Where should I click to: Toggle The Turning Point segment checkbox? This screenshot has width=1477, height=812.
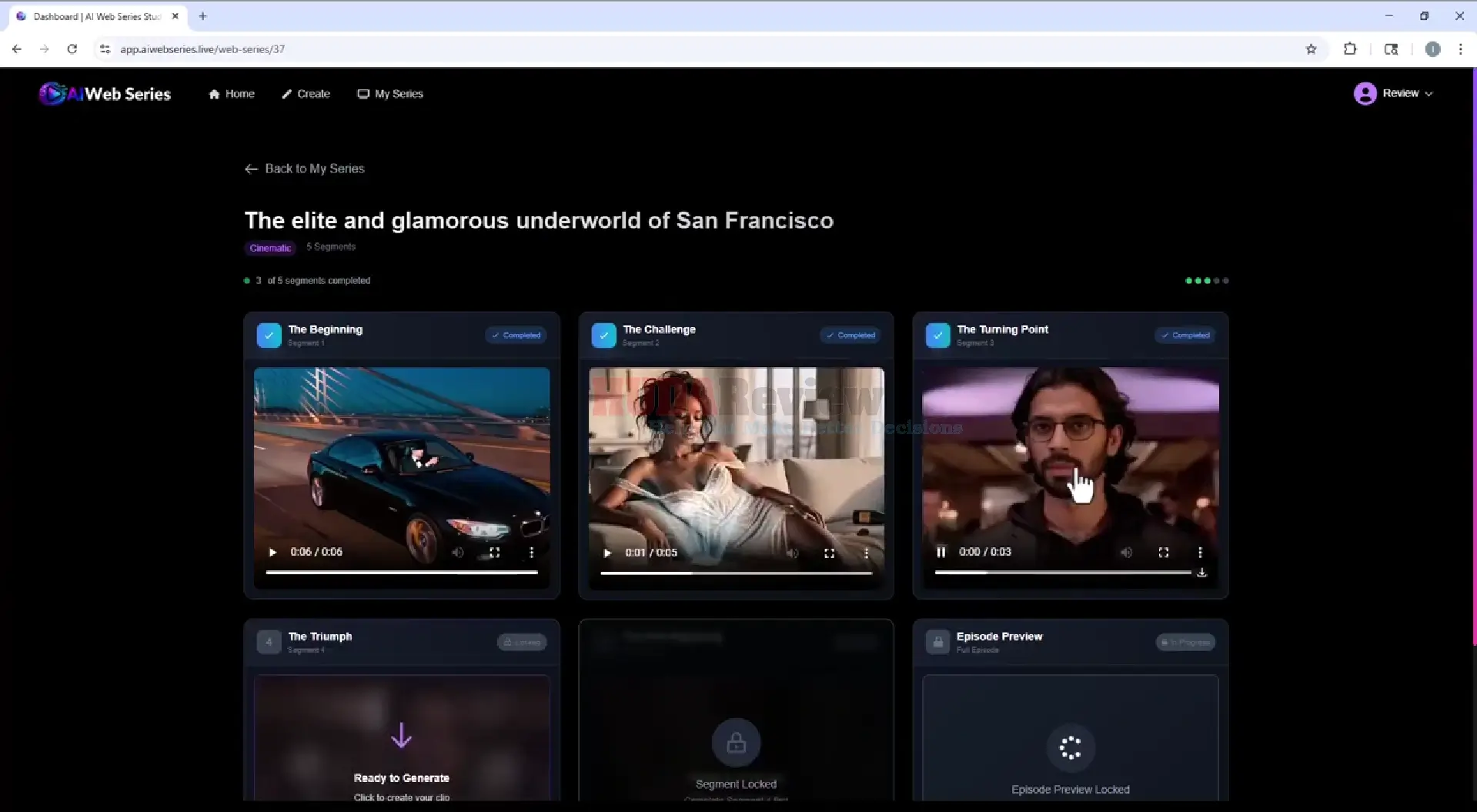tap(937, 336)
